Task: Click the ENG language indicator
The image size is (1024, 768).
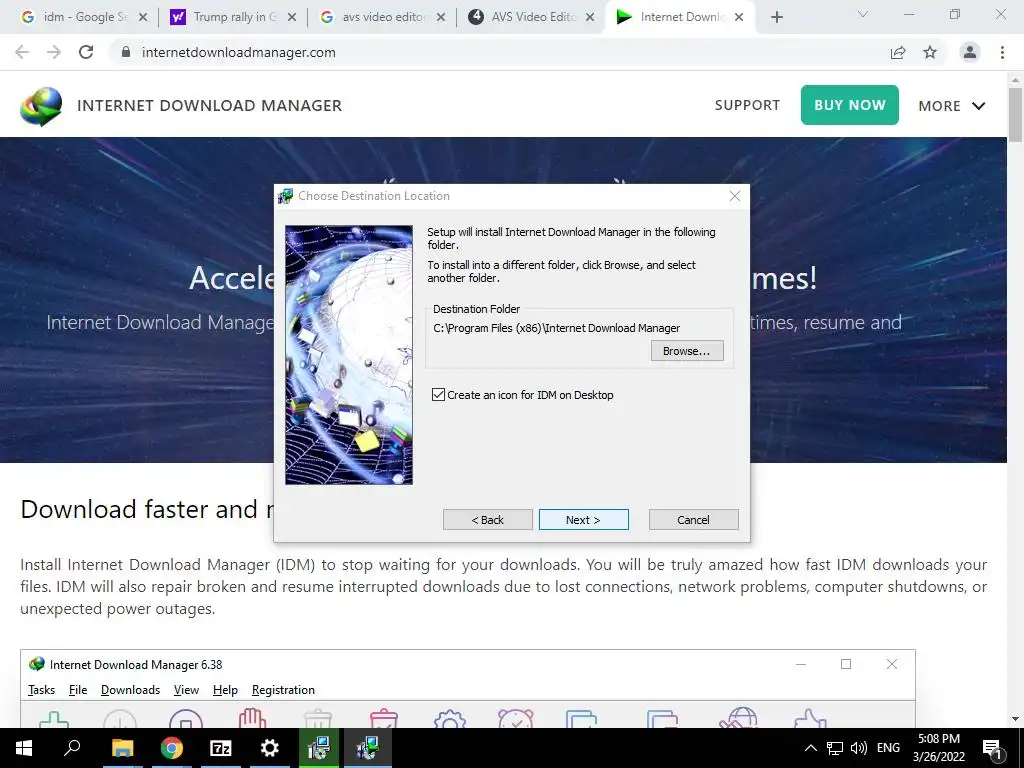Action: [x=888, y=748]
